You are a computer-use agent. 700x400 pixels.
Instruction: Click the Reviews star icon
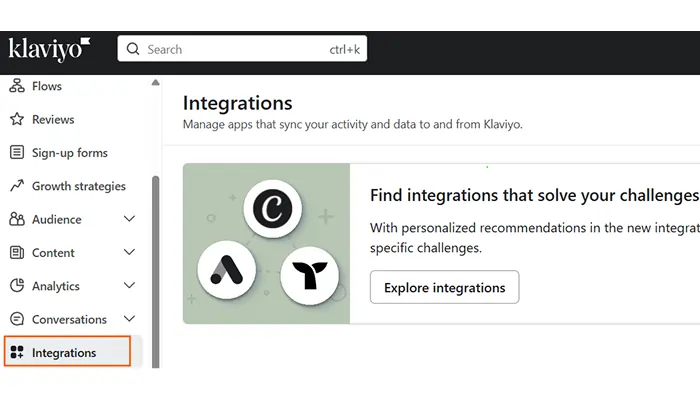[16, 120]
